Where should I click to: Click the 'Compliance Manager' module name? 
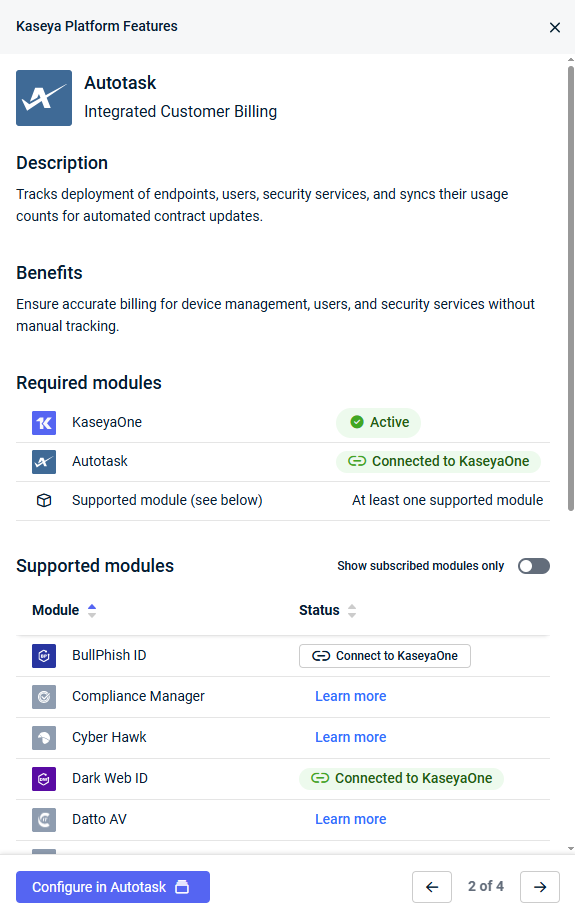138,696
